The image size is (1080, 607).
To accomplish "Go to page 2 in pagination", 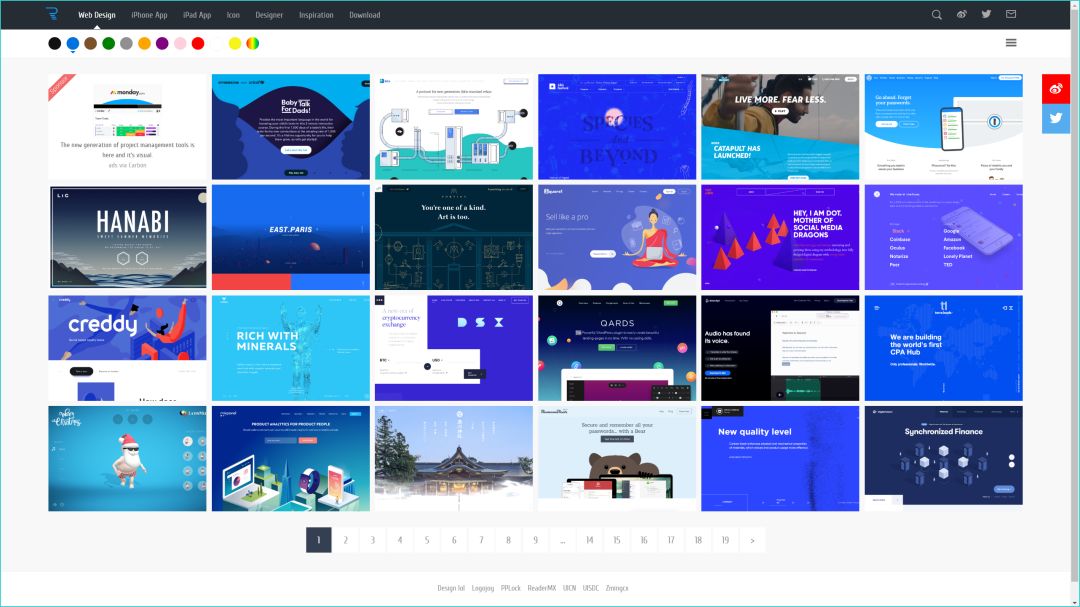I will click(x=345, y=540).
